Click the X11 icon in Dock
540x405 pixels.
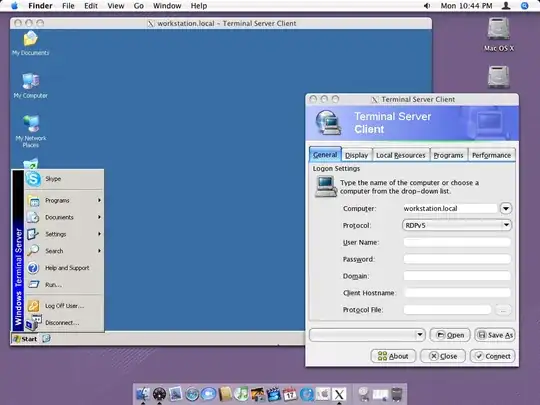(x=339, y=394)
